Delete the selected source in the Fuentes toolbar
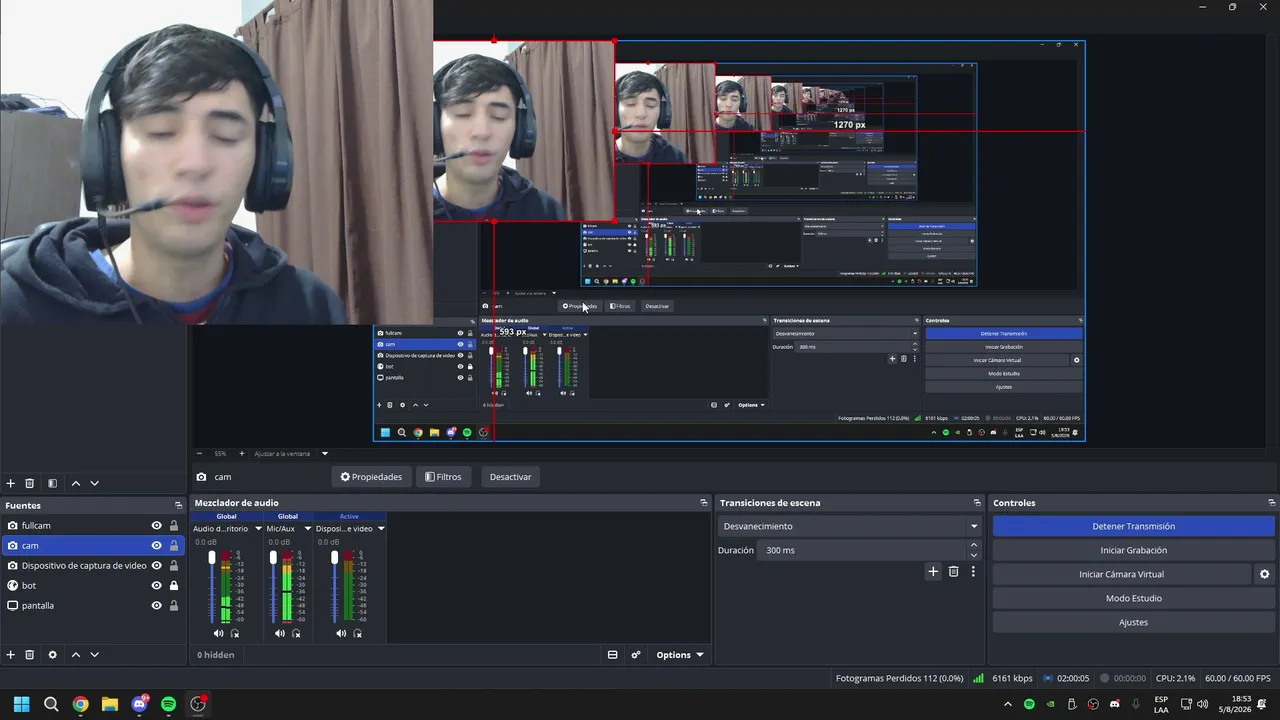The image size is (1280, 720). click(30, 655)
